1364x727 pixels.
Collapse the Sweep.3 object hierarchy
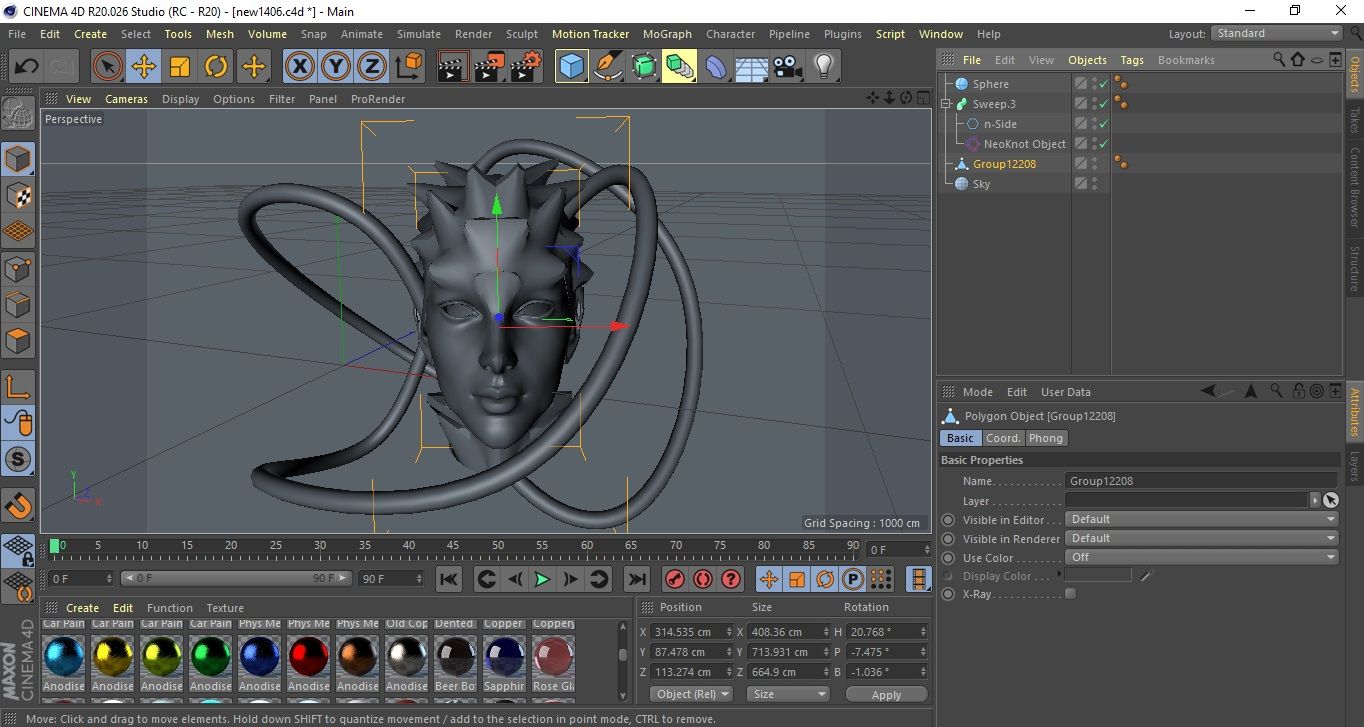pyautogui.click(x=946, y=104)
